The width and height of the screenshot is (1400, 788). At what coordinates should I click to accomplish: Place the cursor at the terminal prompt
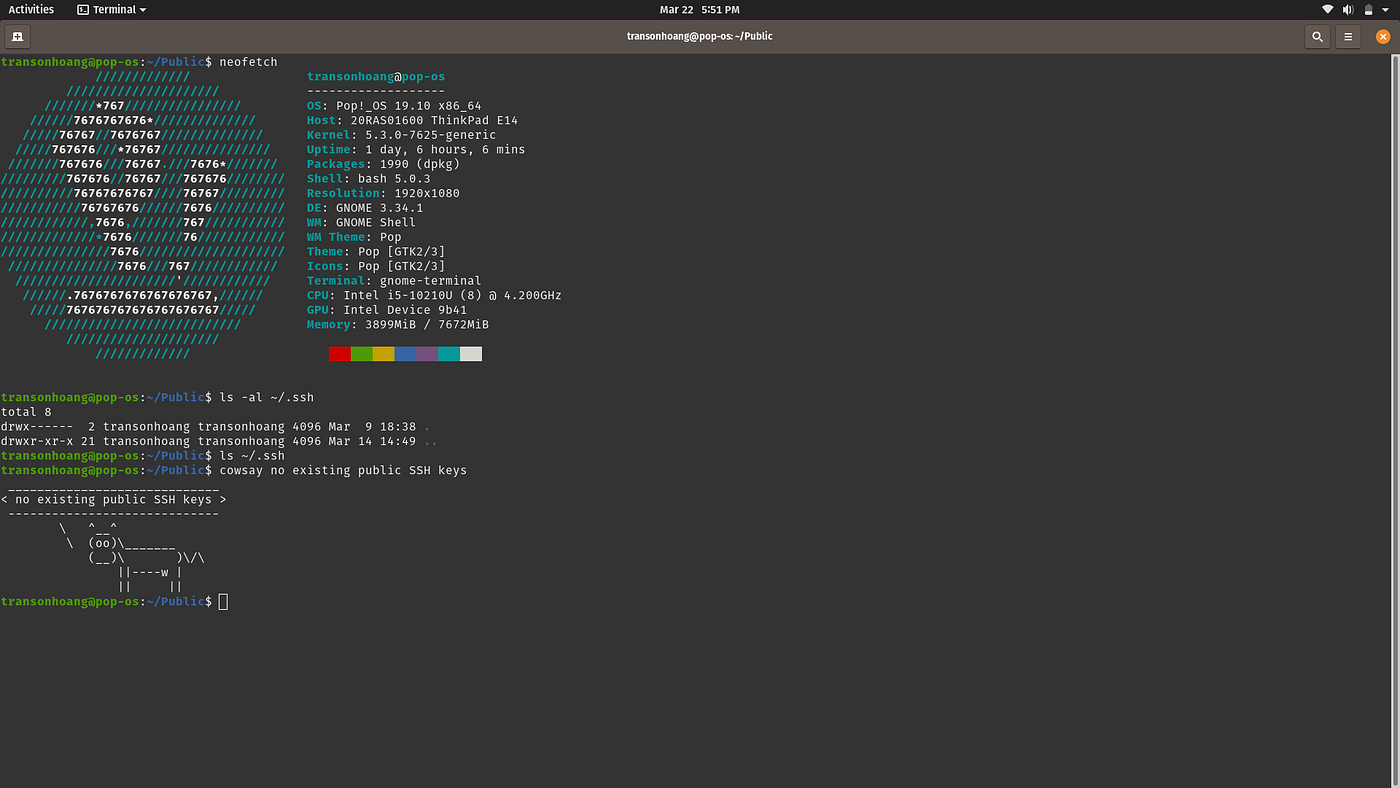pyautogui.click(x=223, y=601)
